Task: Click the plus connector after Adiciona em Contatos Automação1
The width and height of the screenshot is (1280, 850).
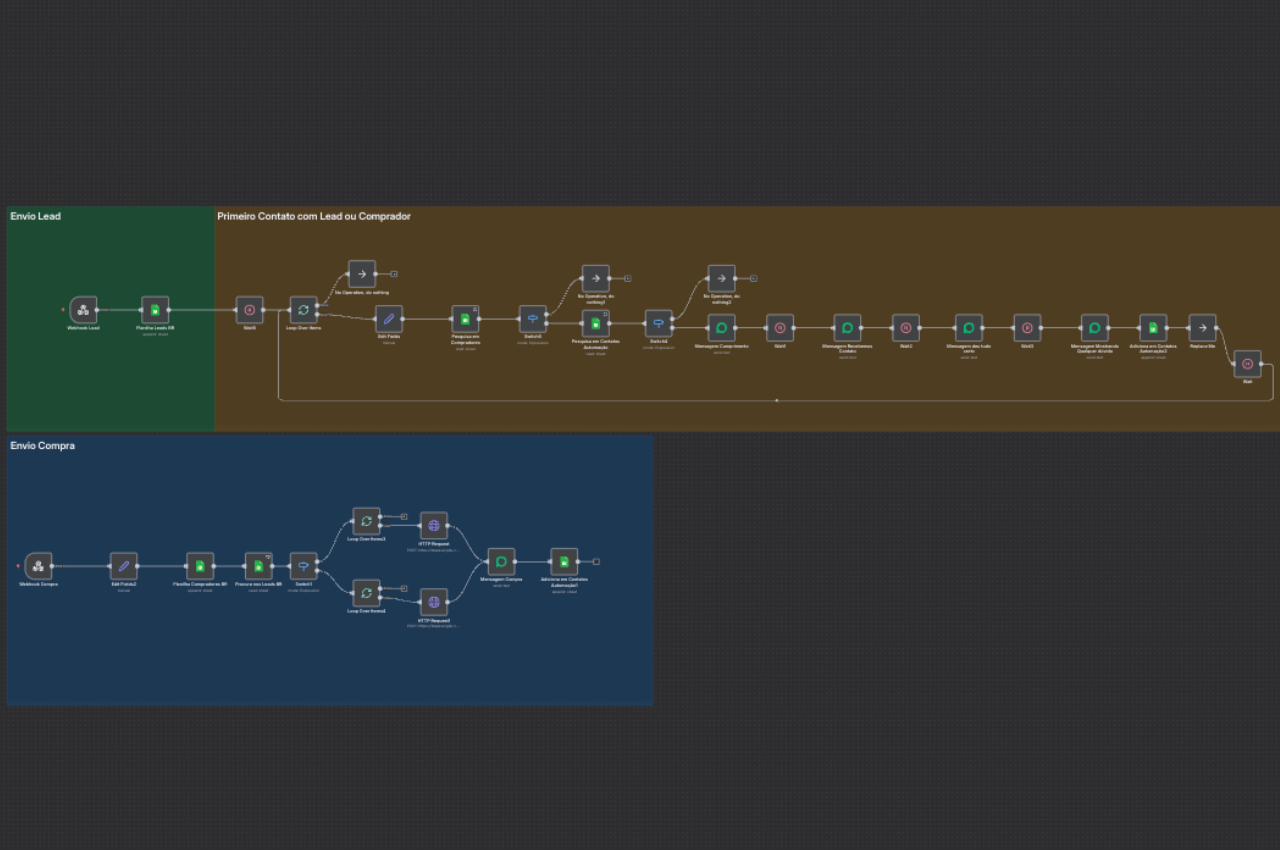Action: [596, 562]
